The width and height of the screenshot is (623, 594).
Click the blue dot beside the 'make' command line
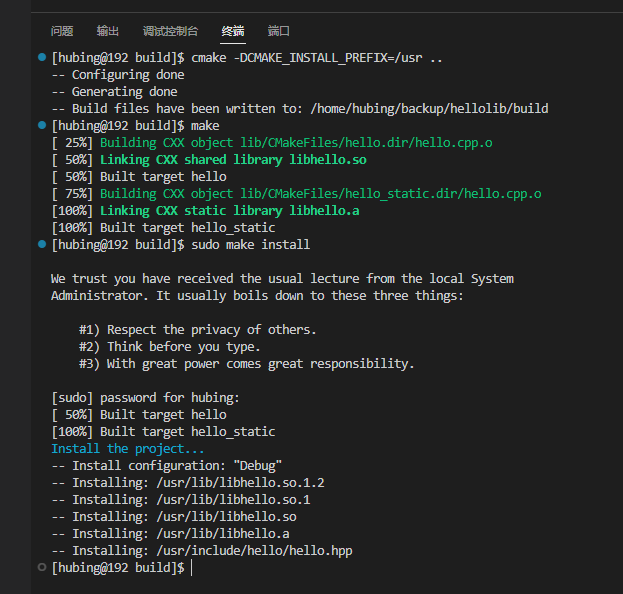click(x=42, y=125)
